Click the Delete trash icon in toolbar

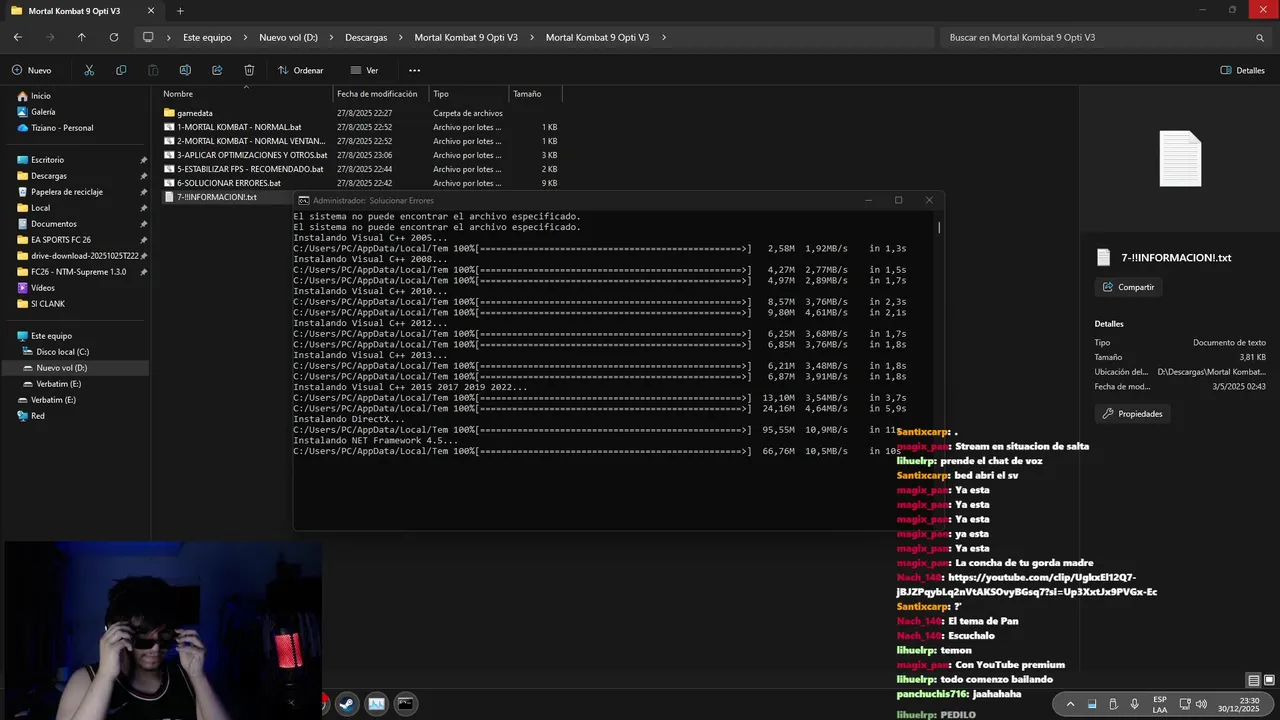click(x=249, y=70)
